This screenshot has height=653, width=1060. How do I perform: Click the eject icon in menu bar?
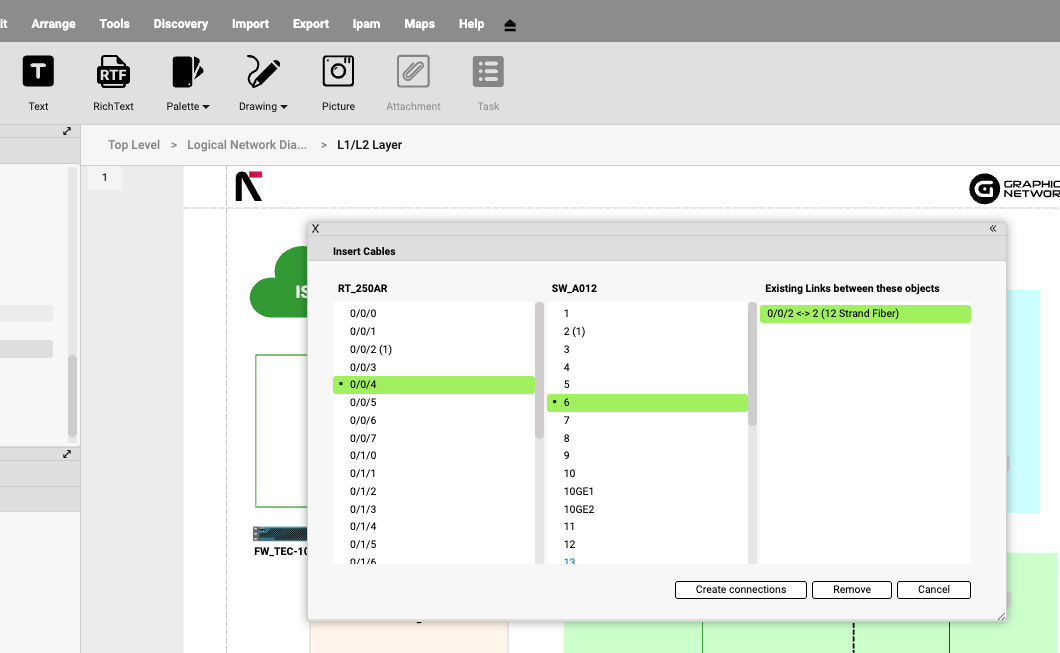[x=510, y=25]
